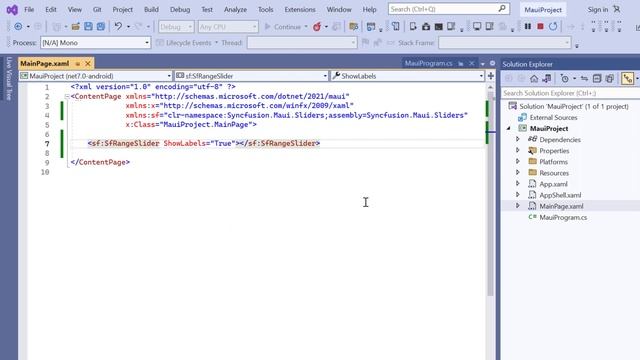Open the Extensions menu
The width and height of the screenshot is (640, 360).
300,9
